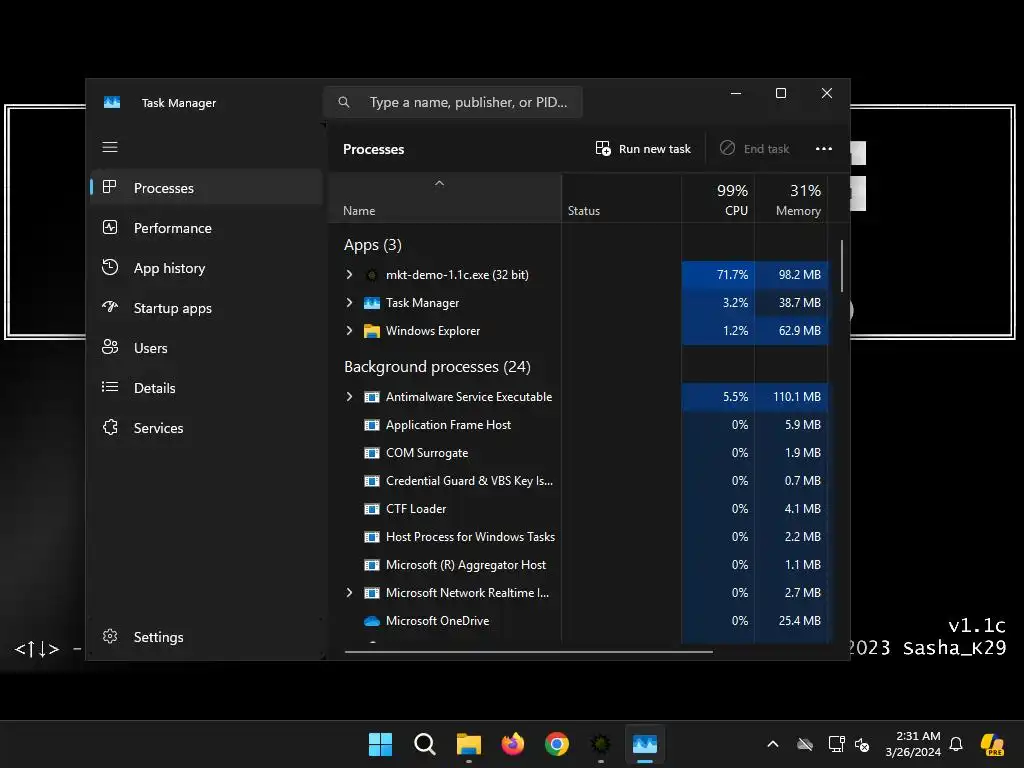Click the horizontal scrollbar below process list

pos(528,651)
